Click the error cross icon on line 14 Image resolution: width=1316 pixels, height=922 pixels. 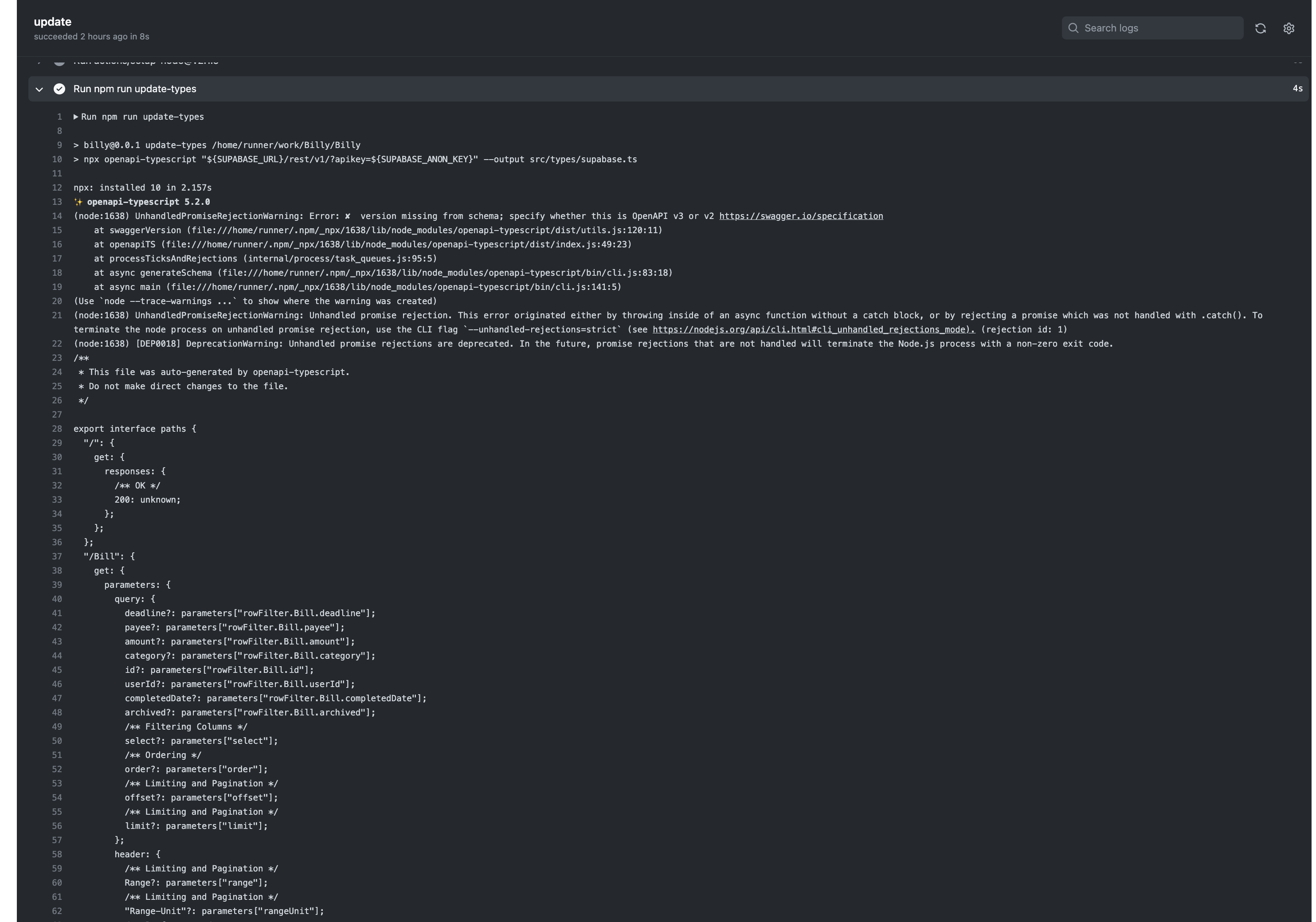point(347,215)
